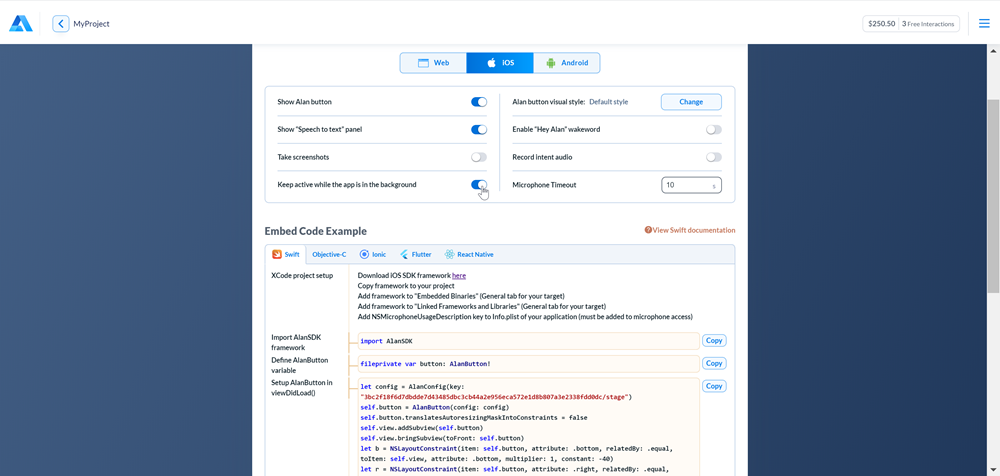Screen dimensions: 1000x476
Task: Open View Swift documentation link
Action: tap(690, 230)
